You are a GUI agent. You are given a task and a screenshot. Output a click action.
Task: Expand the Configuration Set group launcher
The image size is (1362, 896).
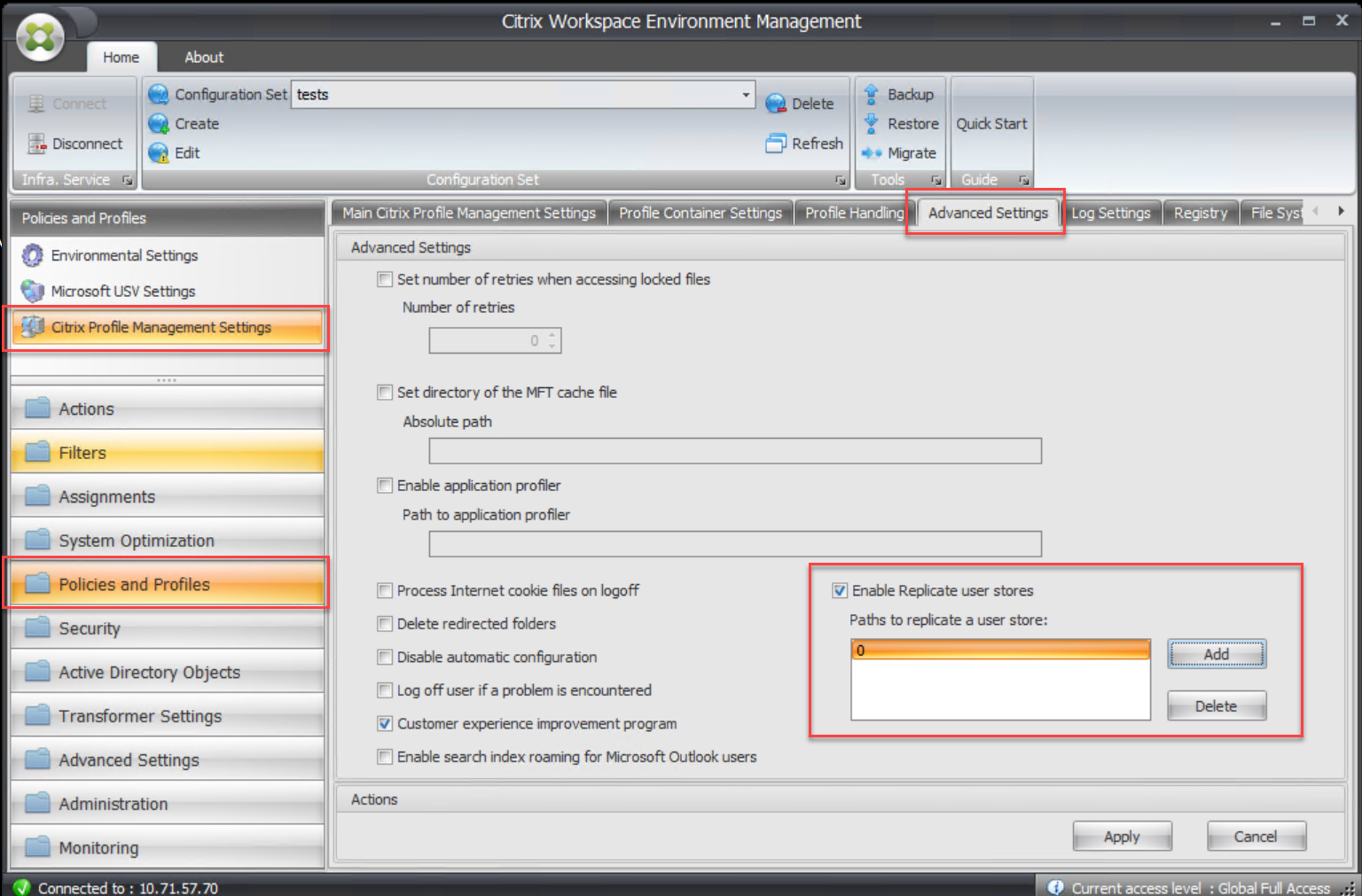pos(841,180)
